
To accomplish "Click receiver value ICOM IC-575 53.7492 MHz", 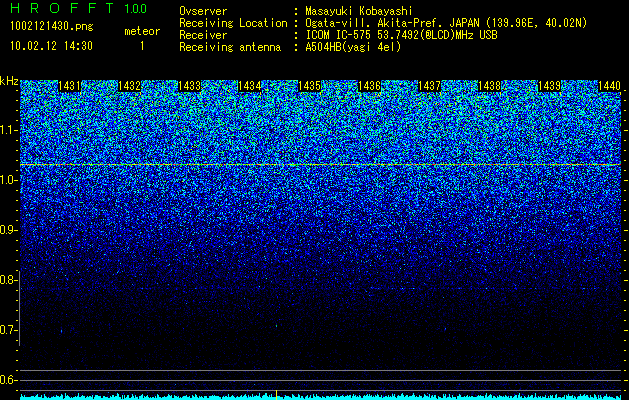I will point(401,35).
